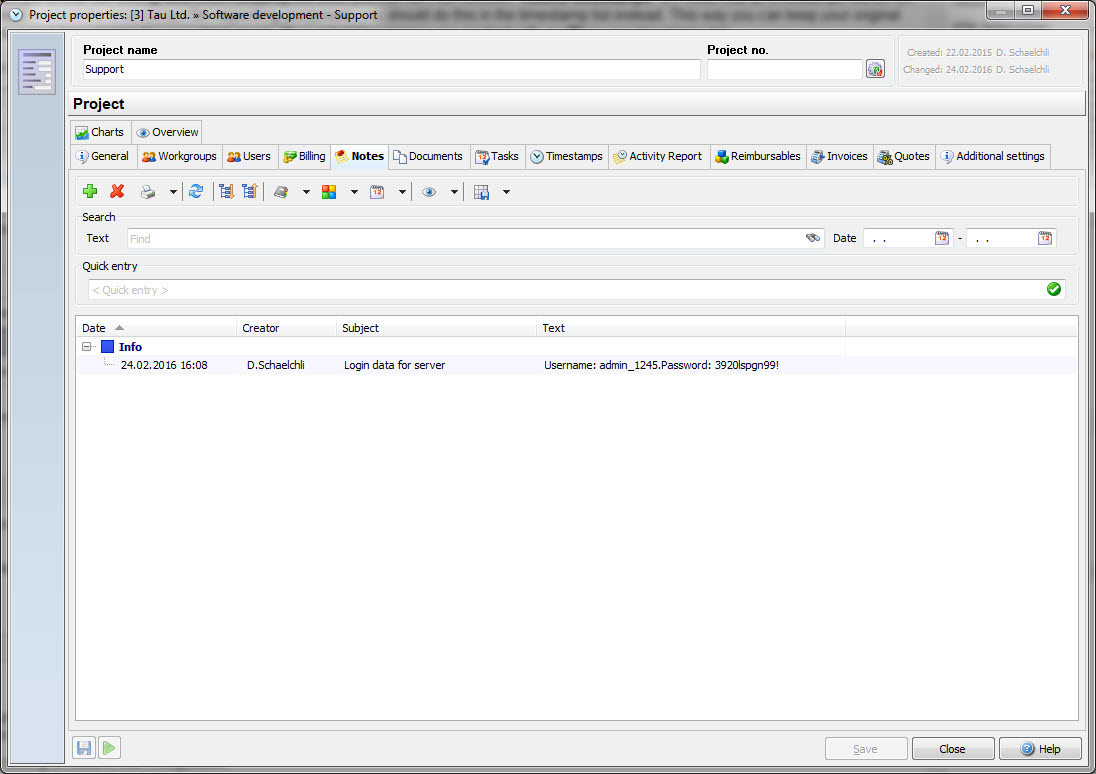Toggle the eye visibility icon in toolbar
The width and height of the screenshot is (1096, 774).
[429, 192]
